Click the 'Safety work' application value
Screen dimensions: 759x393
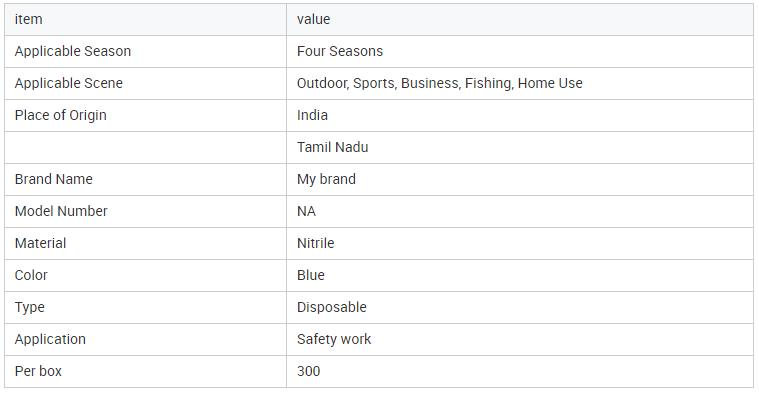point(334,339)
